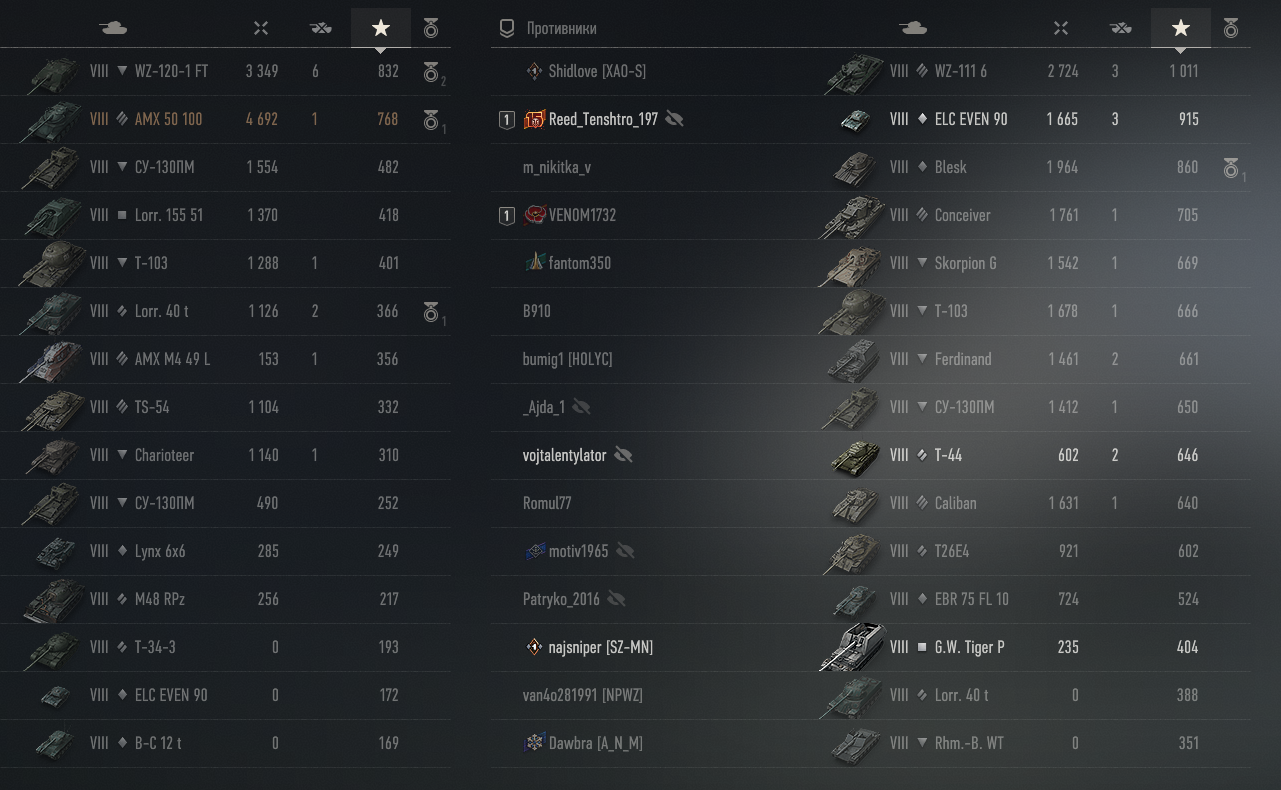Image resolution: width=1281 pixels, height=790 pixels.
Task: Click the shield icon beside Противники
Action: (507, 28)
